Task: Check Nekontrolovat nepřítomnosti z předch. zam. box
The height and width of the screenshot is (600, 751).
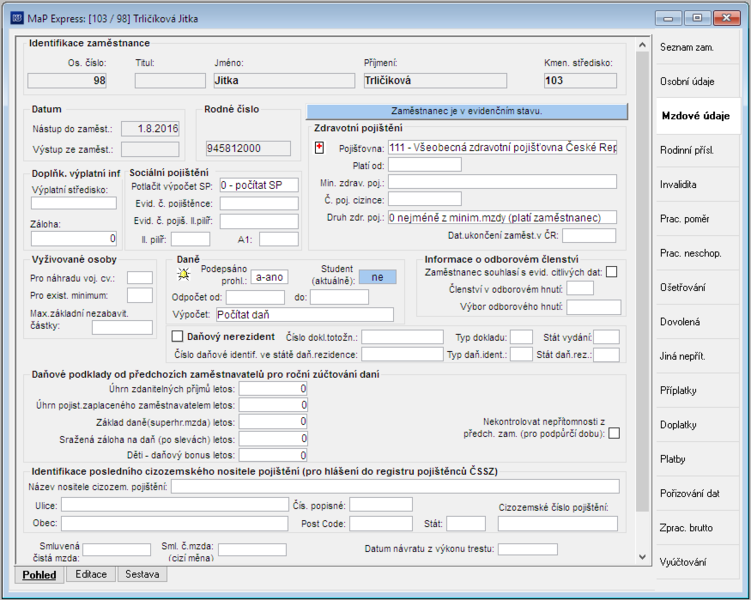Action: tap(614, 433)
